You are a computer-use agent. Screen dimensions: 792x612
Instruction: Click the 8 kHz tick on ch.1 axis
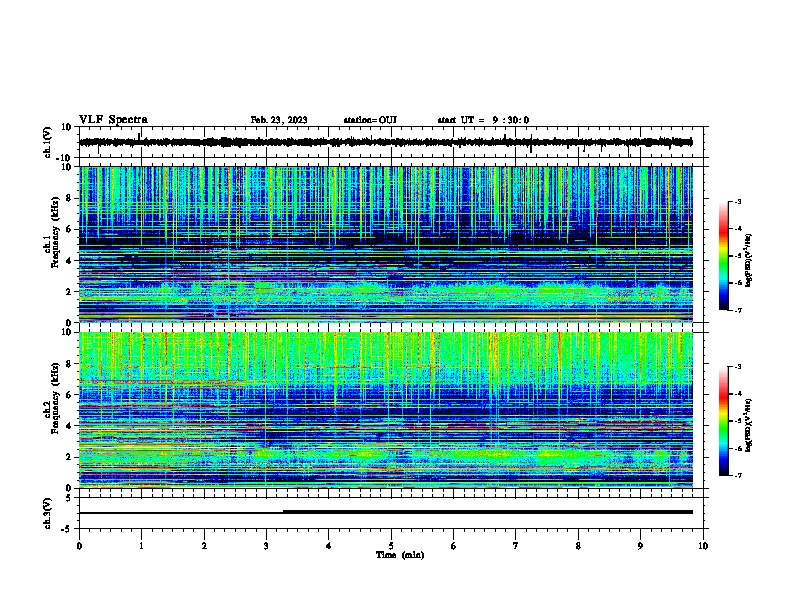pyautogui.click(x=69, y=198)
